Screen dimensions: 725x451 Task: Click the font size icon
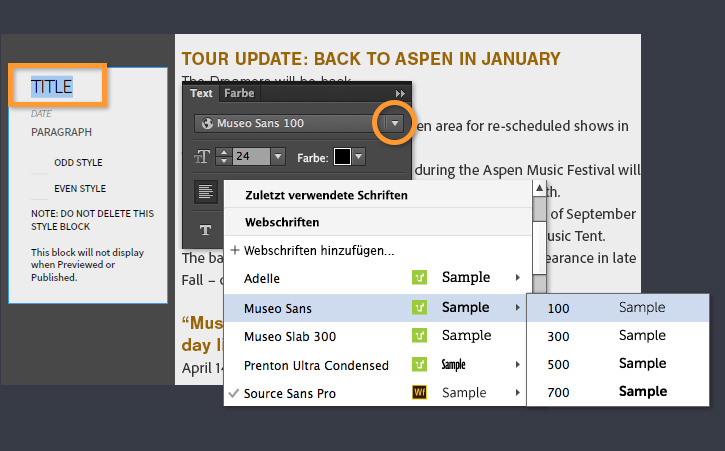coord(202,157)
